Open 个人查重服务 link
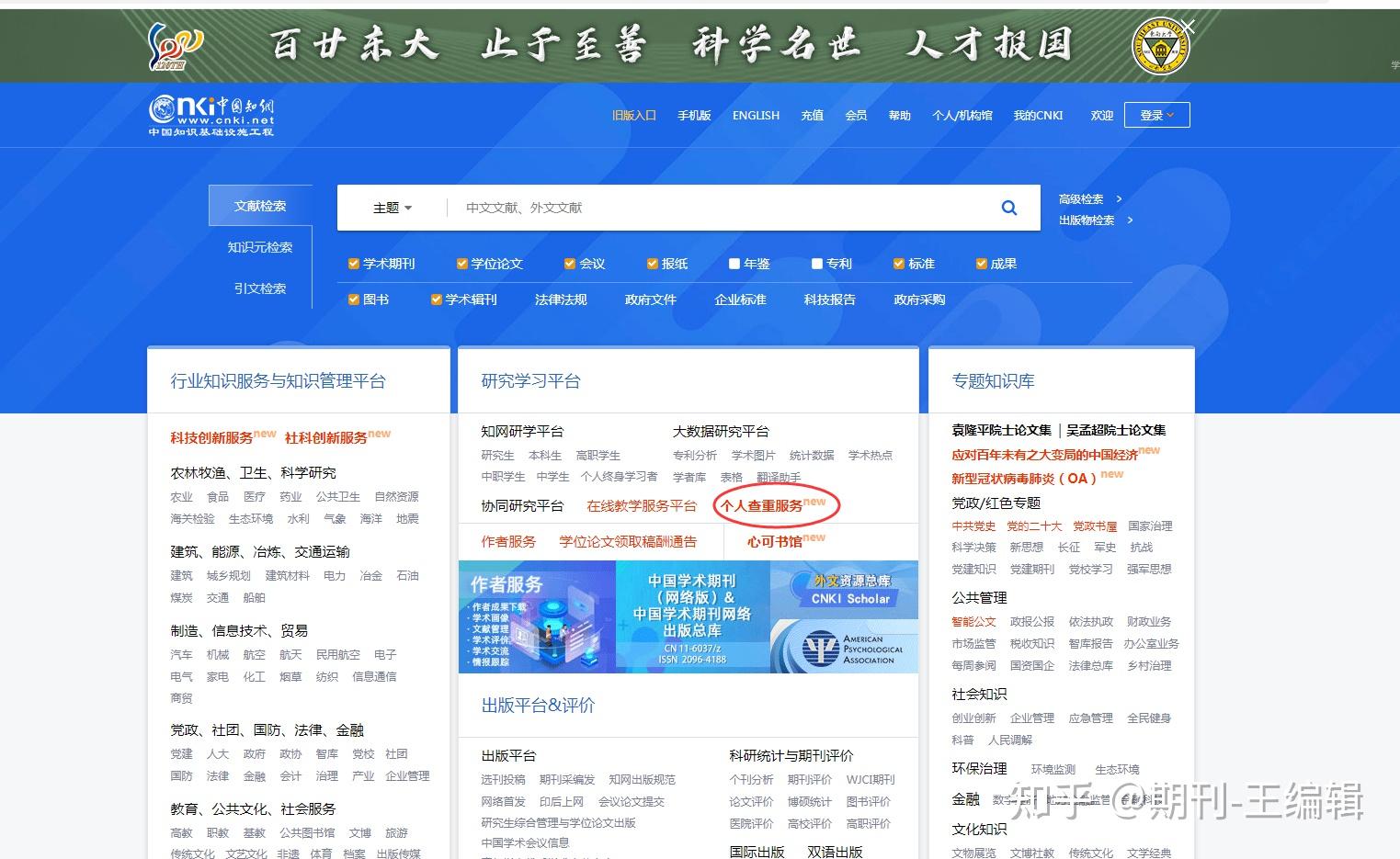Viewport: 1400px width, 859px height. tap(761, 506)
